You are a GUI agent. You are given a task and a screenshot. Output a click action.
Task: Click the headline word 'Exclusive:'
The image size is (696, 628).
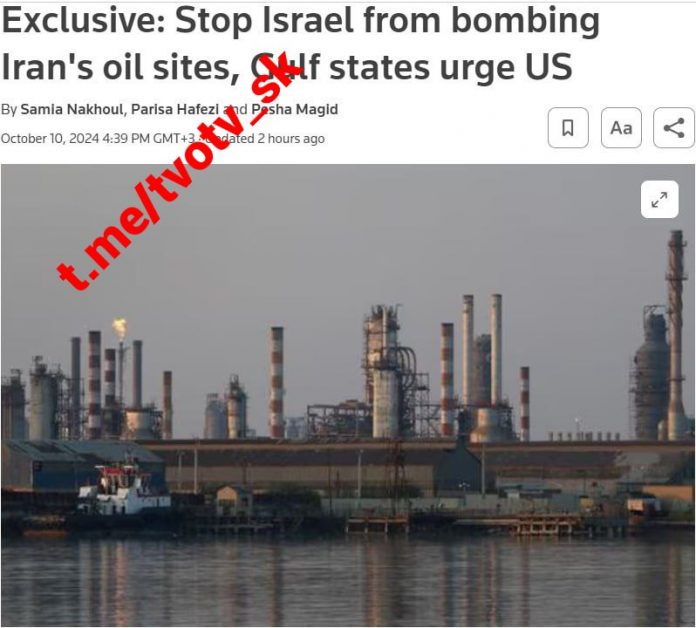[84, 20]
